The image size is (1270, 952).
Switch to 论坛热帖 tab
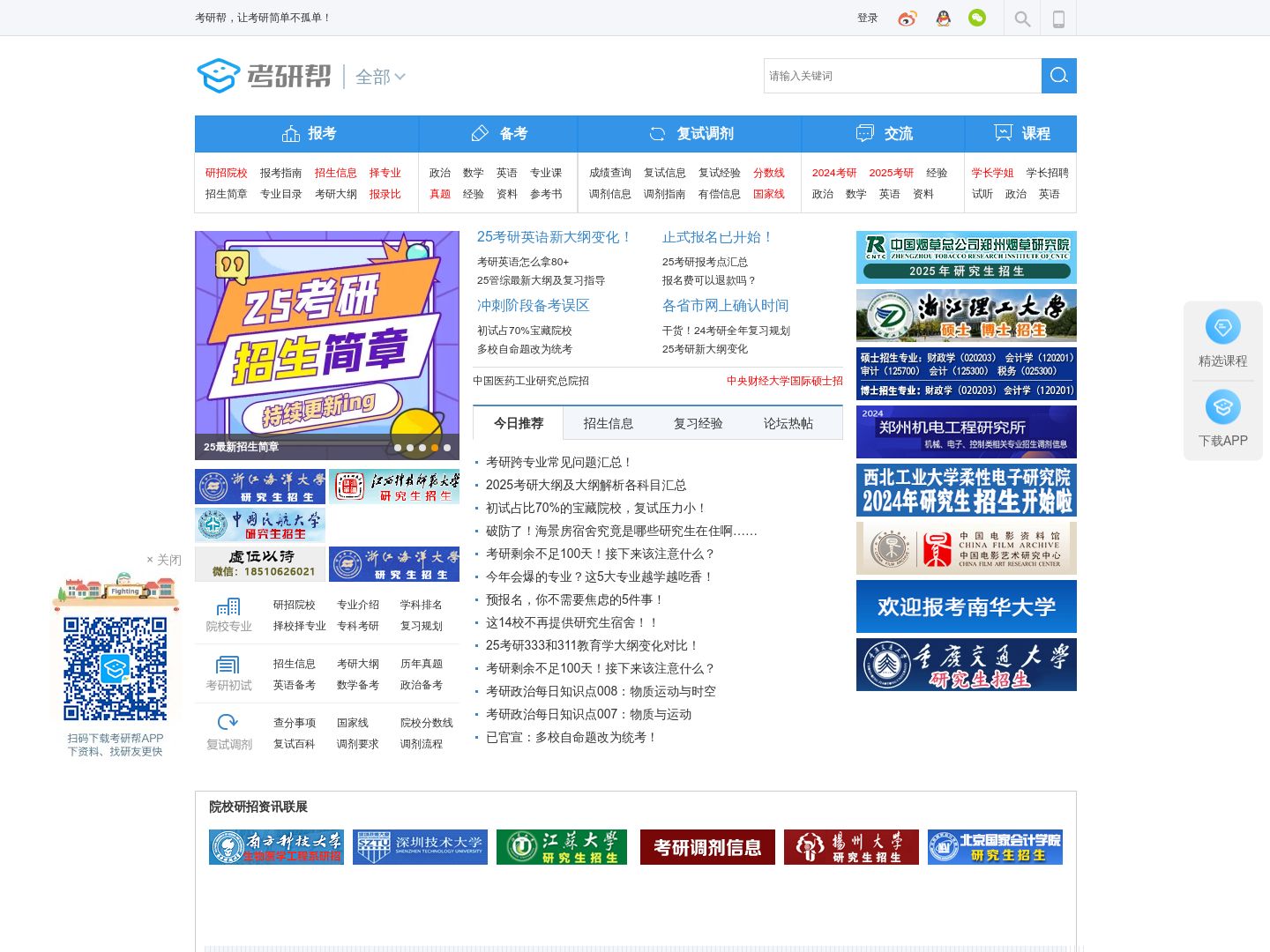(x=788, y=423)
